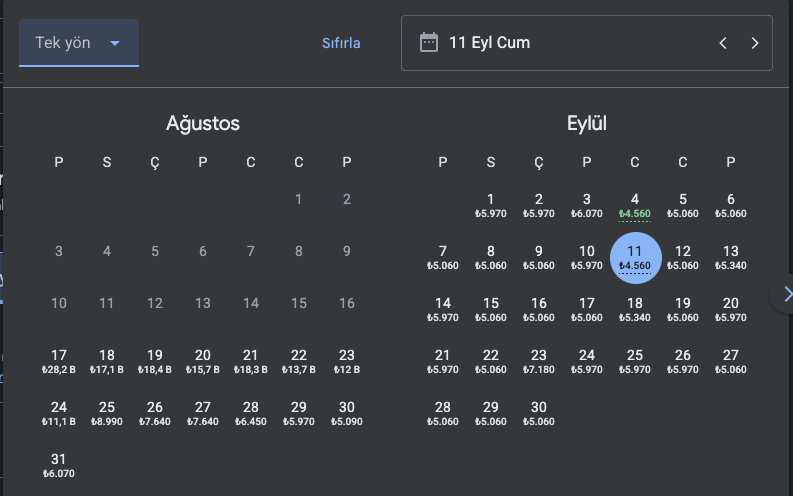Image resolution: width=793 pixels, height=496 pixels.
Task: Select August 31 priced ₺6.070
Action: [59, 466]
